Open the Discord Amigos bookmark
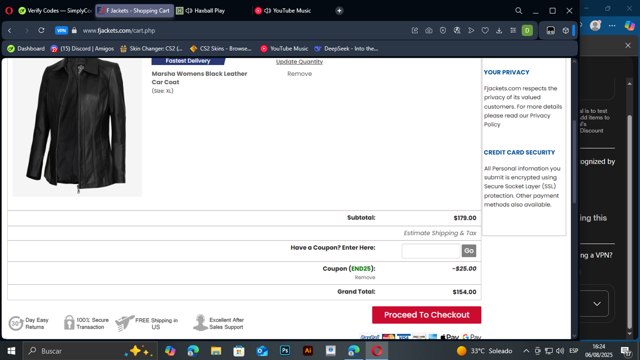The width and height of the screenshot is (640, 360). point(82,49)
